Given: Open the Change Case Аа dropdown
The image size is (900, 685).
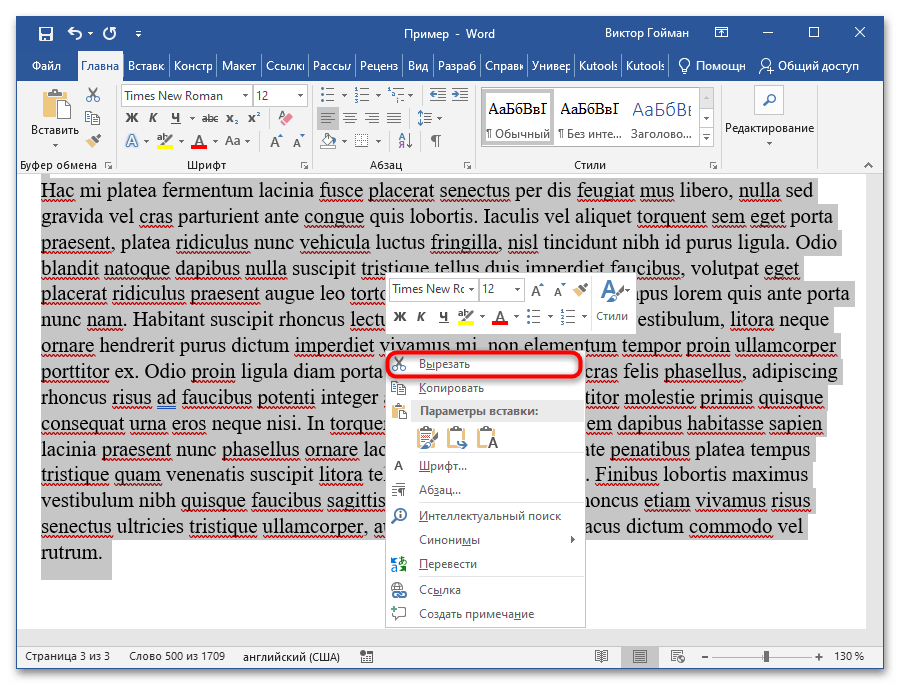Looking at the screenshot, I should (237, 141).
